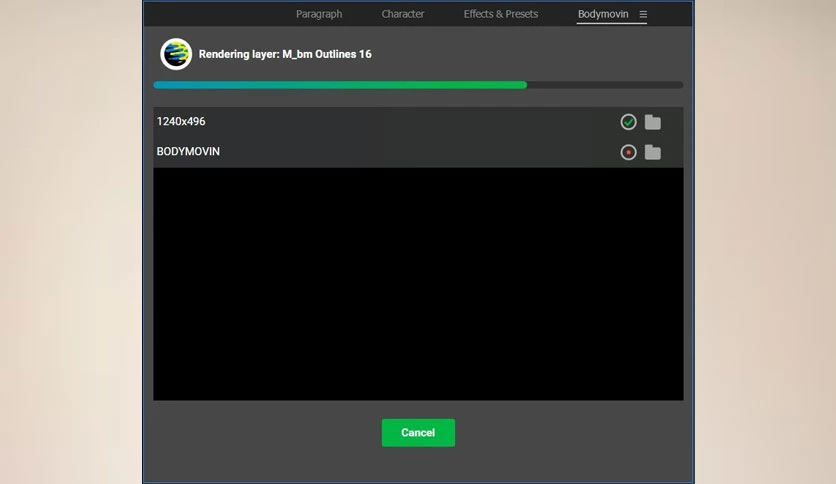Open the Bodymovin panel hamburger menu
The width and height of the screenshot is (836, 484).
(x=643, y=14)
